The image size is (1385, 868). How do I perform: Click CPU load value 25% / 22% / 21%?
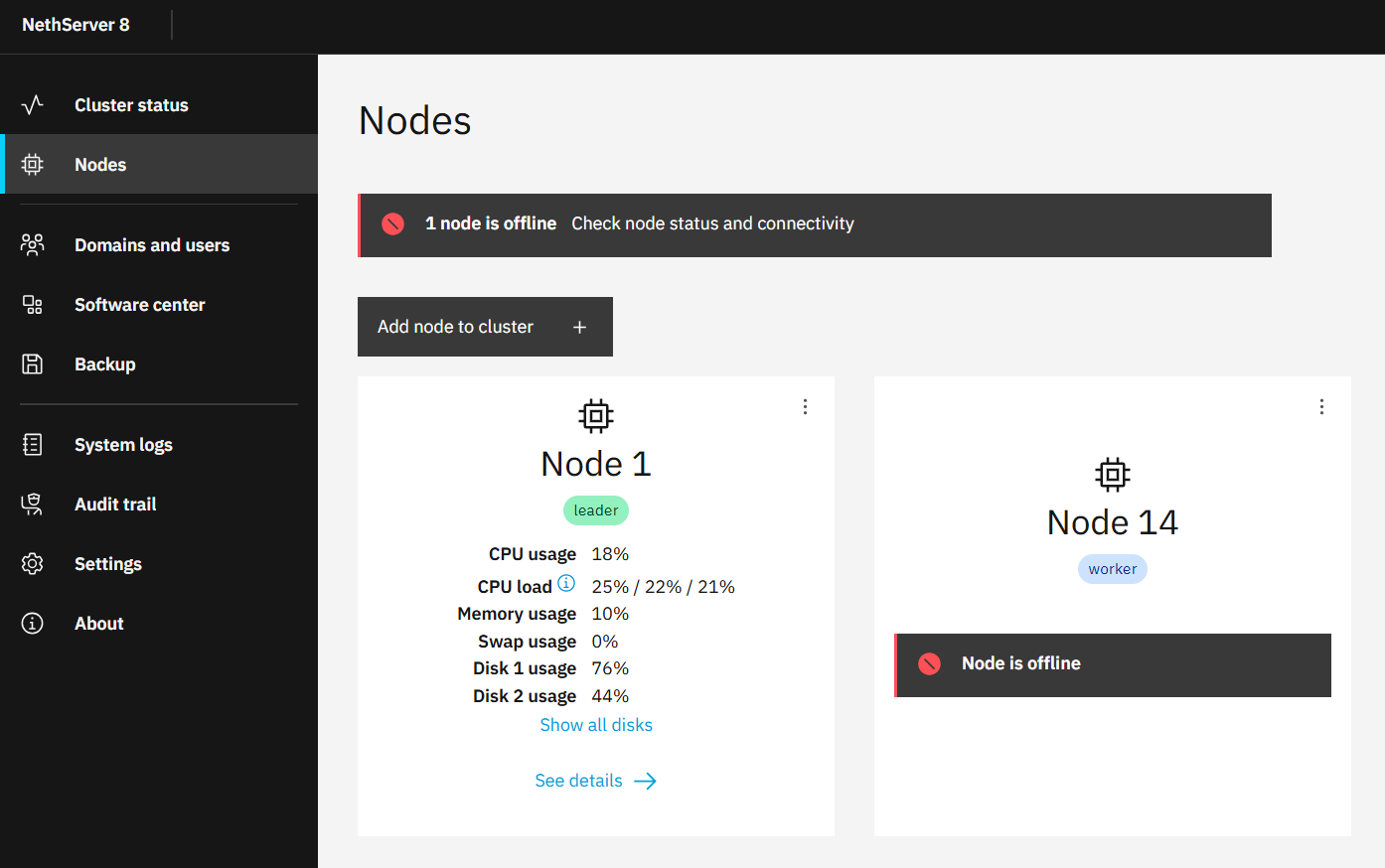(x=664, y=587)
